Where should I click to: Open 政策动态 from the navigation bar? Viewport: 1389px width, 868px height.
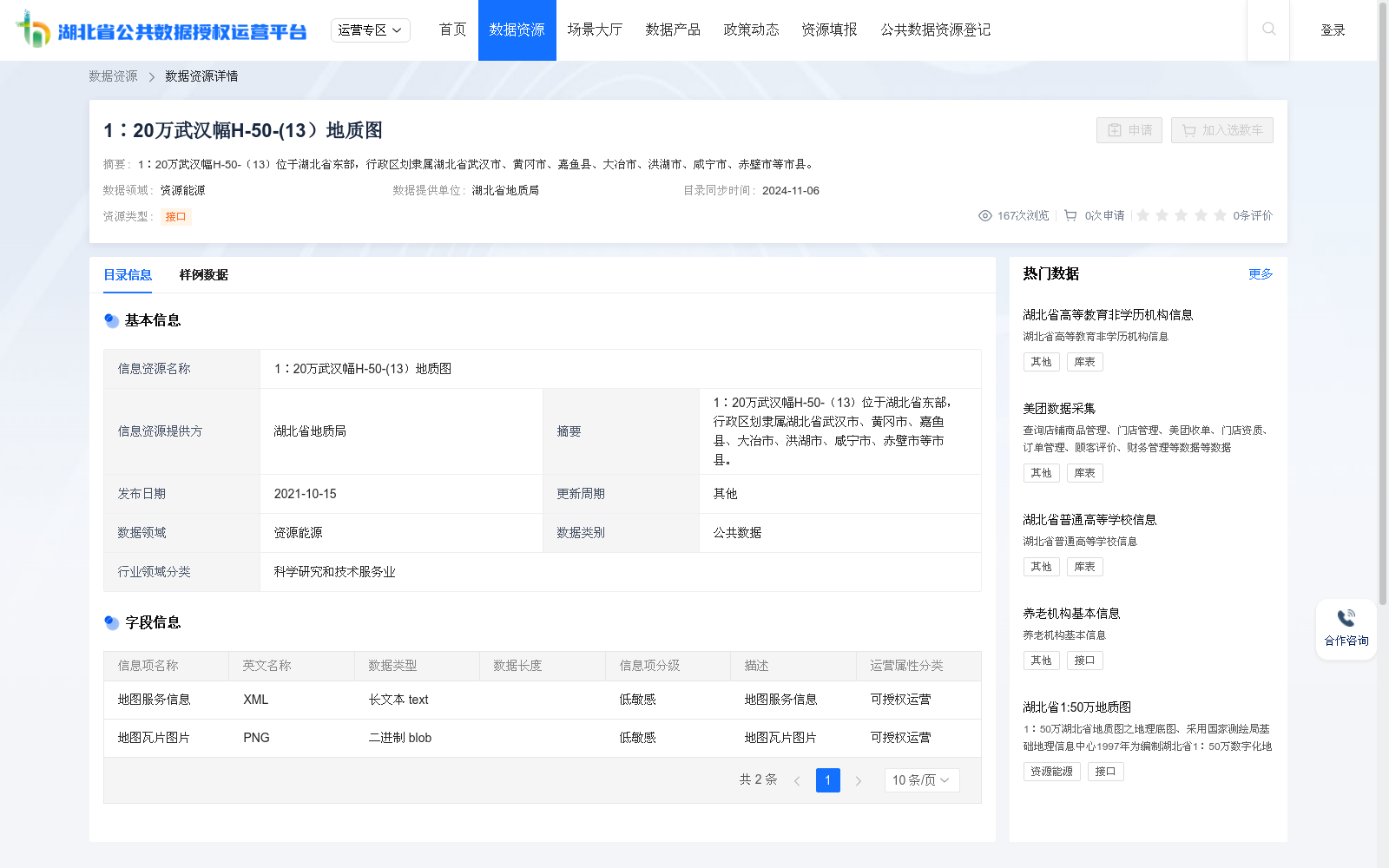coord(751,30)
